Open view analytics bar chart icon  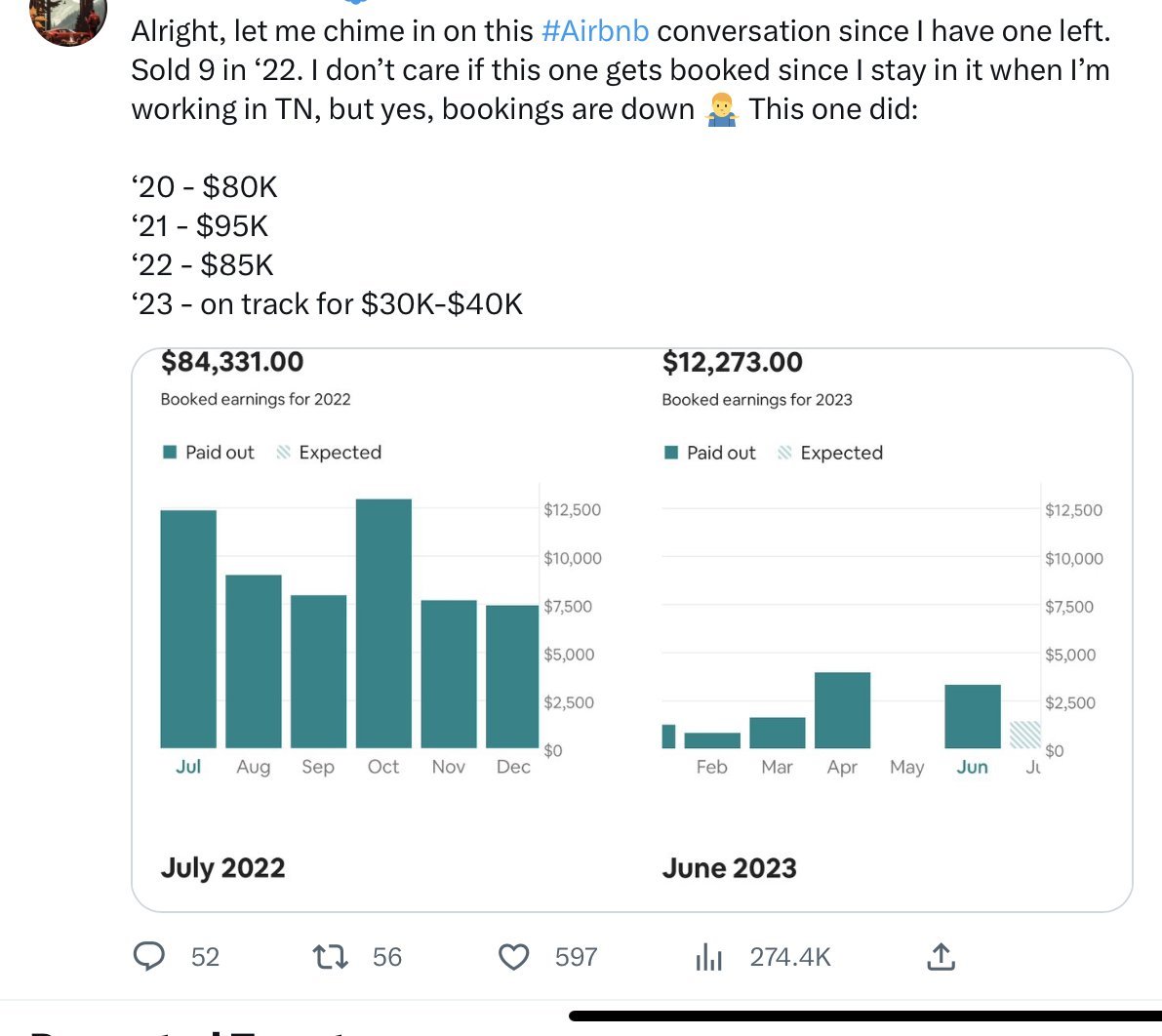click(x=709, y=957)
